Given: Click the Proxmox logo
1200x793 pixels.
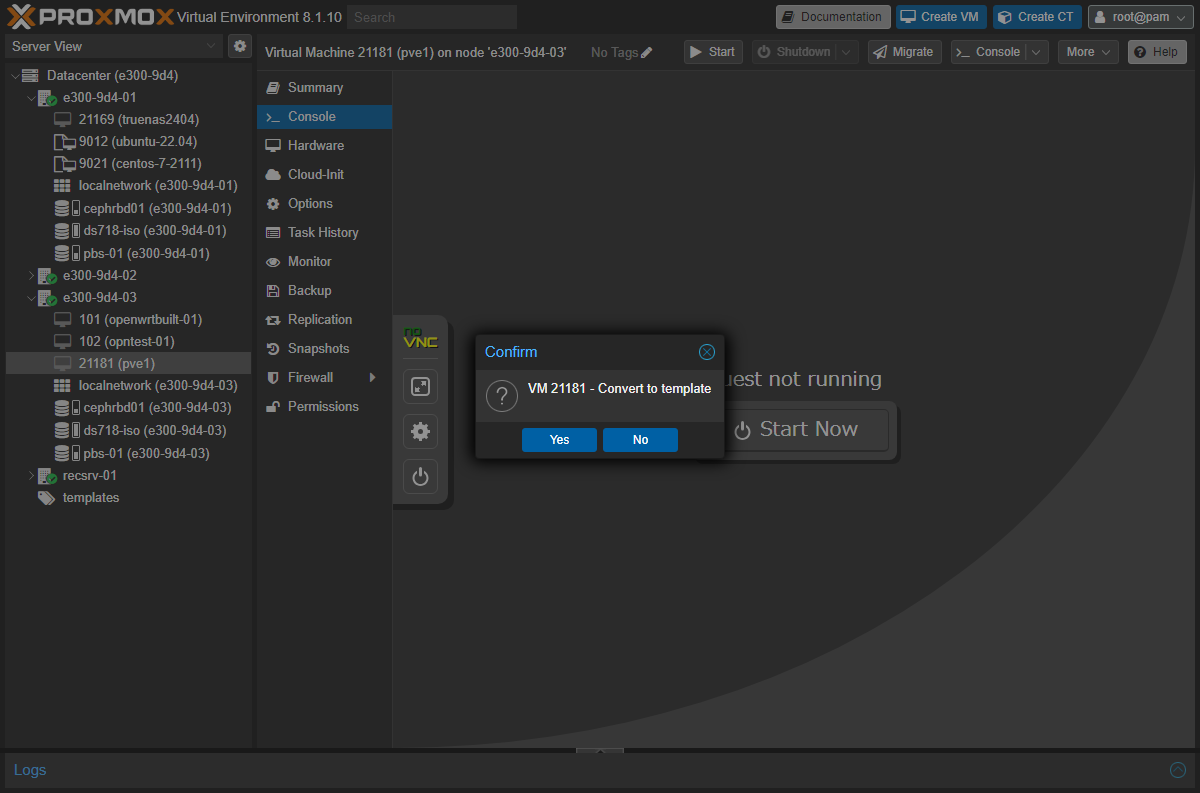Looking at the screenshot, I should click(x=90, y=16).
